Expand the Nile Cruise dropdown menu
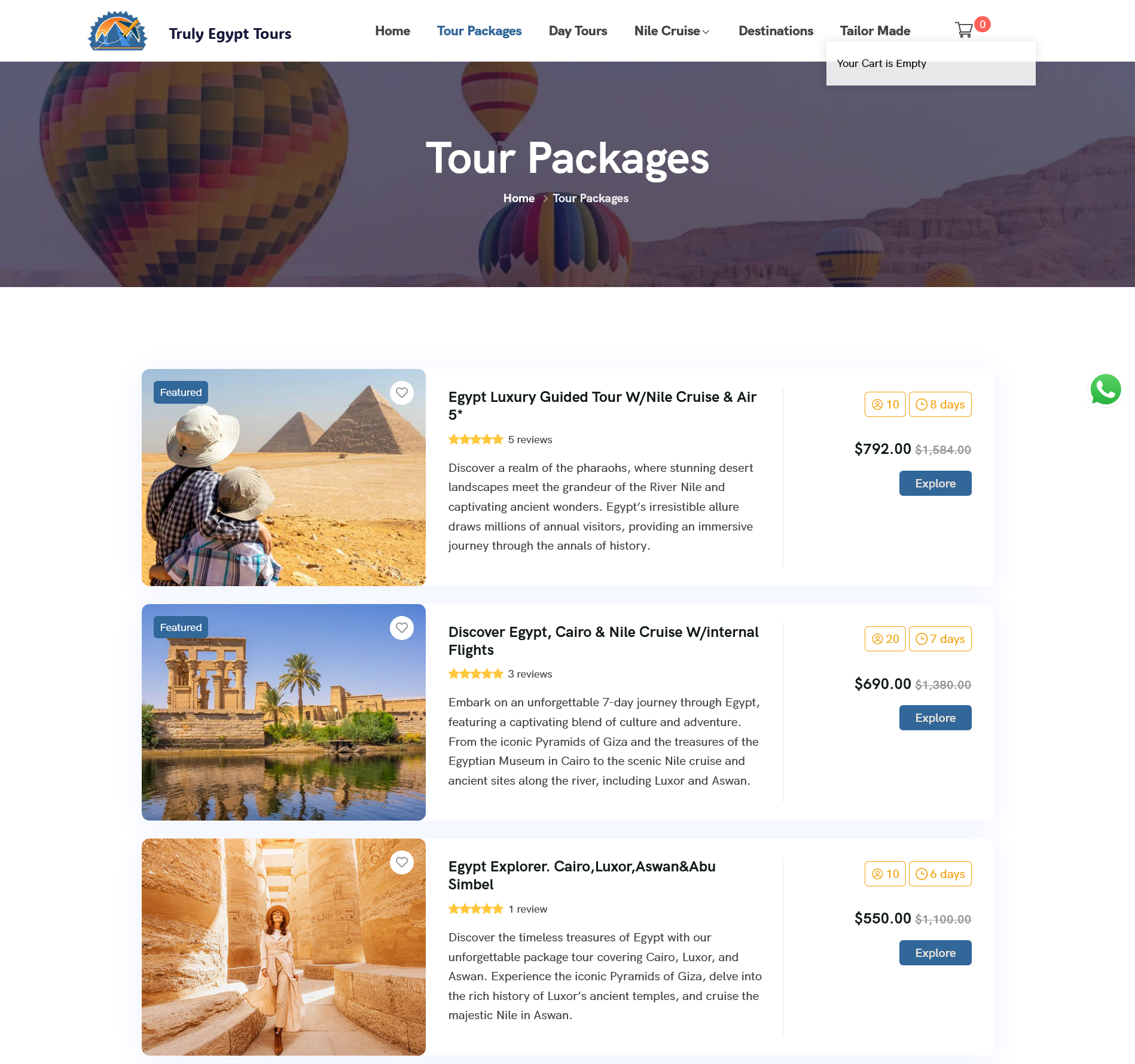Viewport: 1135px width, 1064px height. tap(672, 31)
